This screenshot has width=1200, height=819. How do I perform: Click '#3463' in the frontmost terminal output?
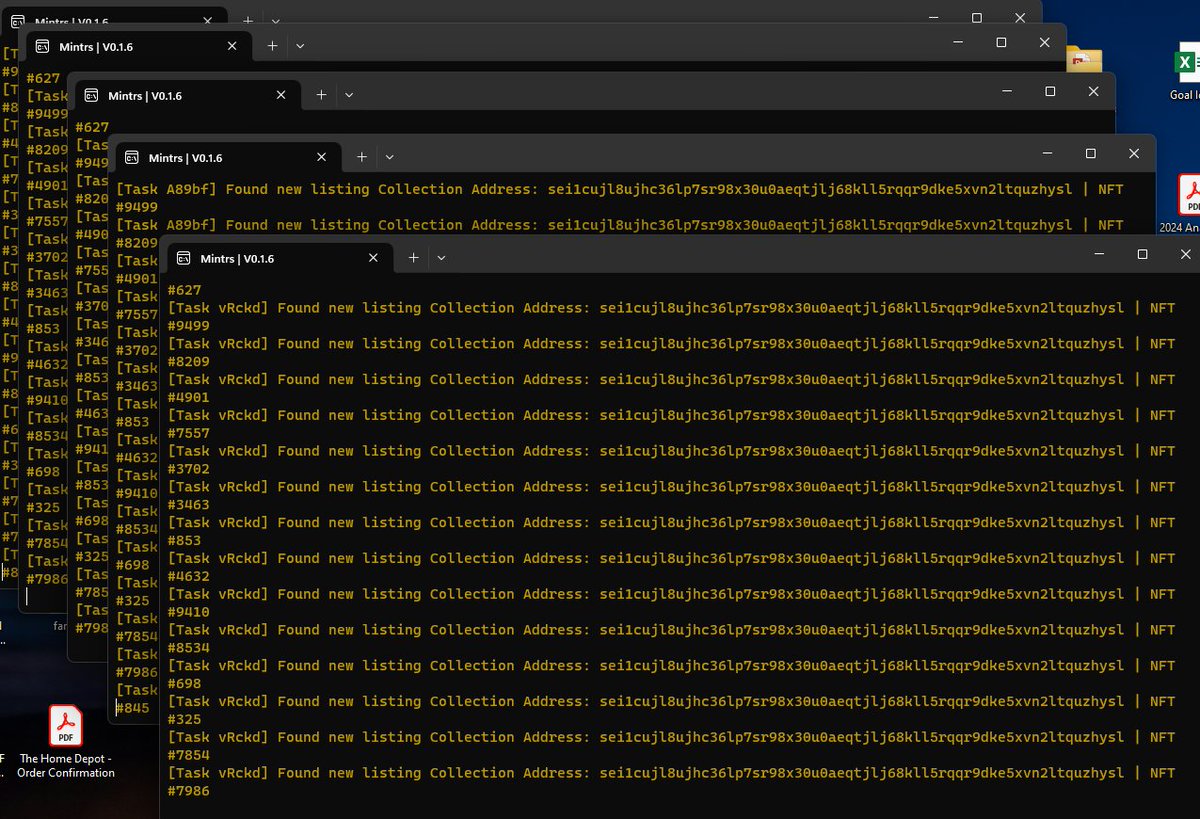click(x=188, y=505)
